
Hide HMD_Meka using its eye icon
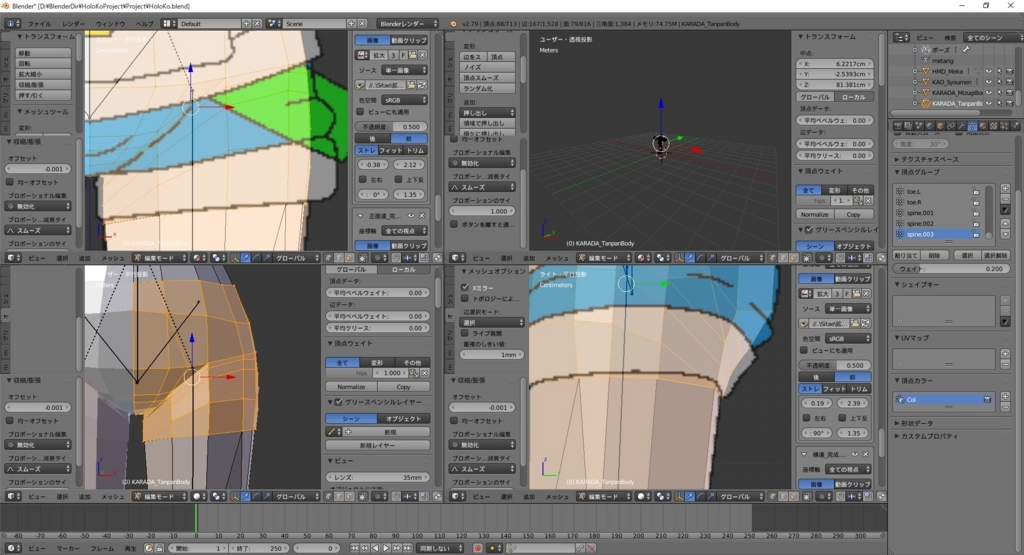coord(989,71)
